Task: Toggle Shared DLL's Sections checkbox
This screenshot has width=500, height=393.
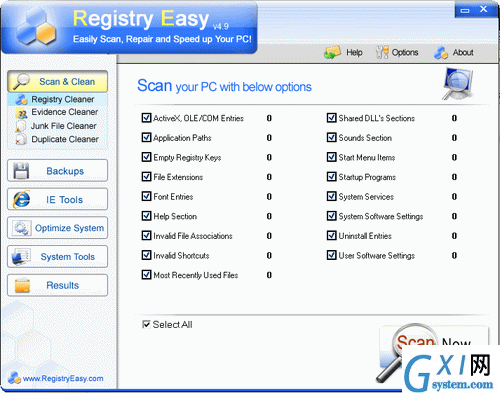Action: (x=331, y=118)
